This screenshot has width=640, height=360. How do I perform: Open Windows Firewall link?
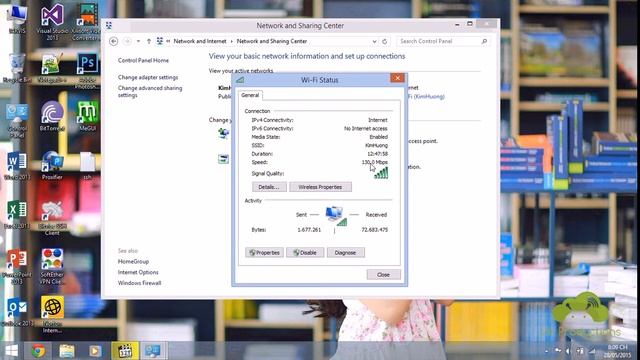139,283
